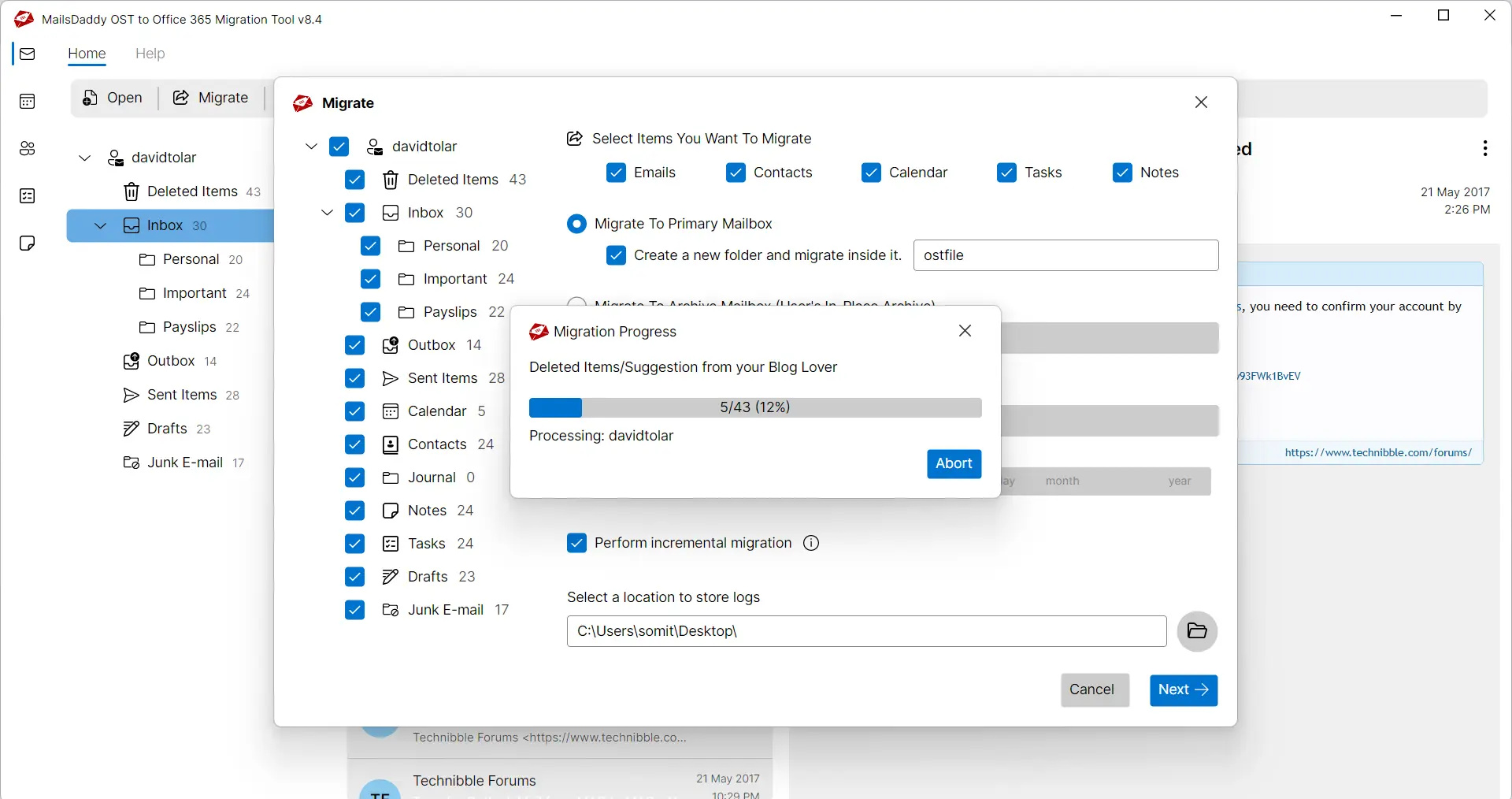This screenshot has width=1512, height=799.
Task: Close the Migration Progress popup
Action: (x=965, y=331)
